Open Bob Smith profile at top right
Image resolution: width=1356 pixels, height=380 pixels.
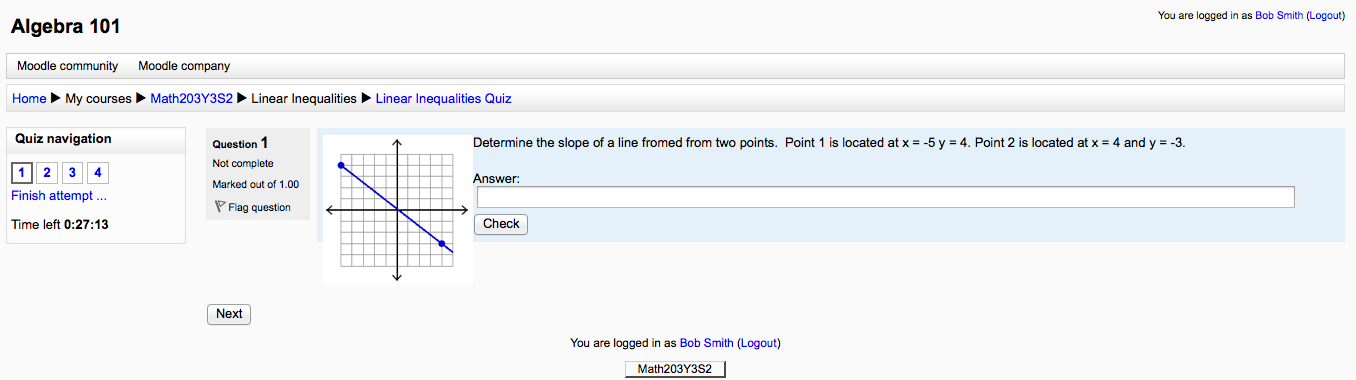click(x=1279, y=16)
